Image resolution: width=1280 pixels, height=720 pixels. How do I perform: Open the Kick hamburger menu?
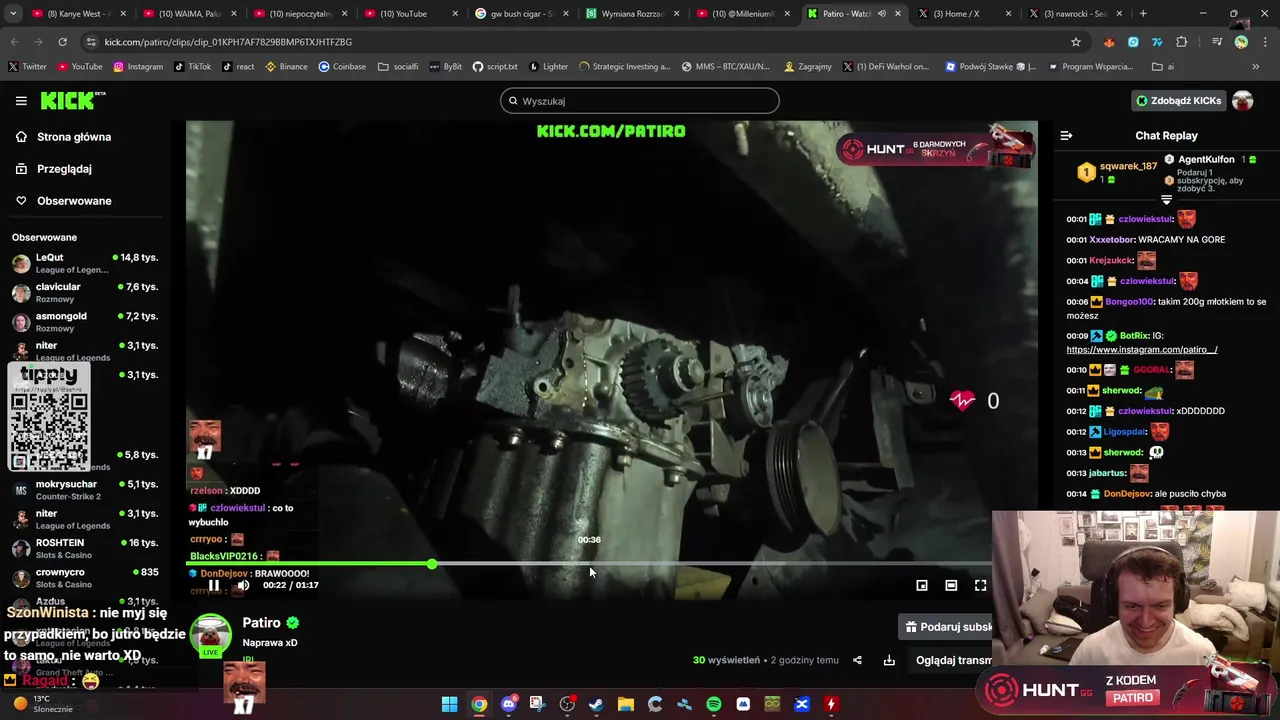(21, 101)
